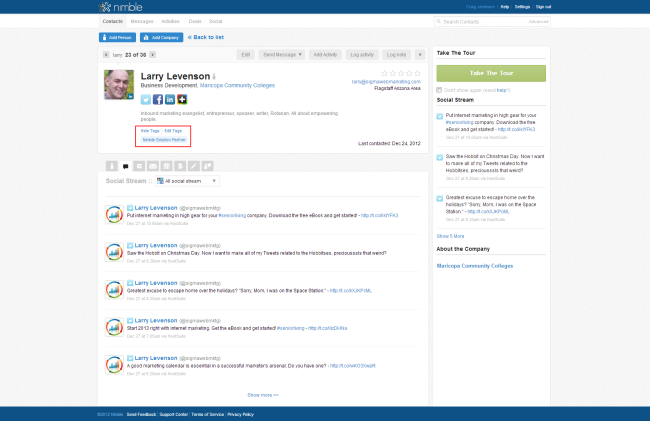
Task: Switch to the Deals tab
Action: (x=195, y=21)
